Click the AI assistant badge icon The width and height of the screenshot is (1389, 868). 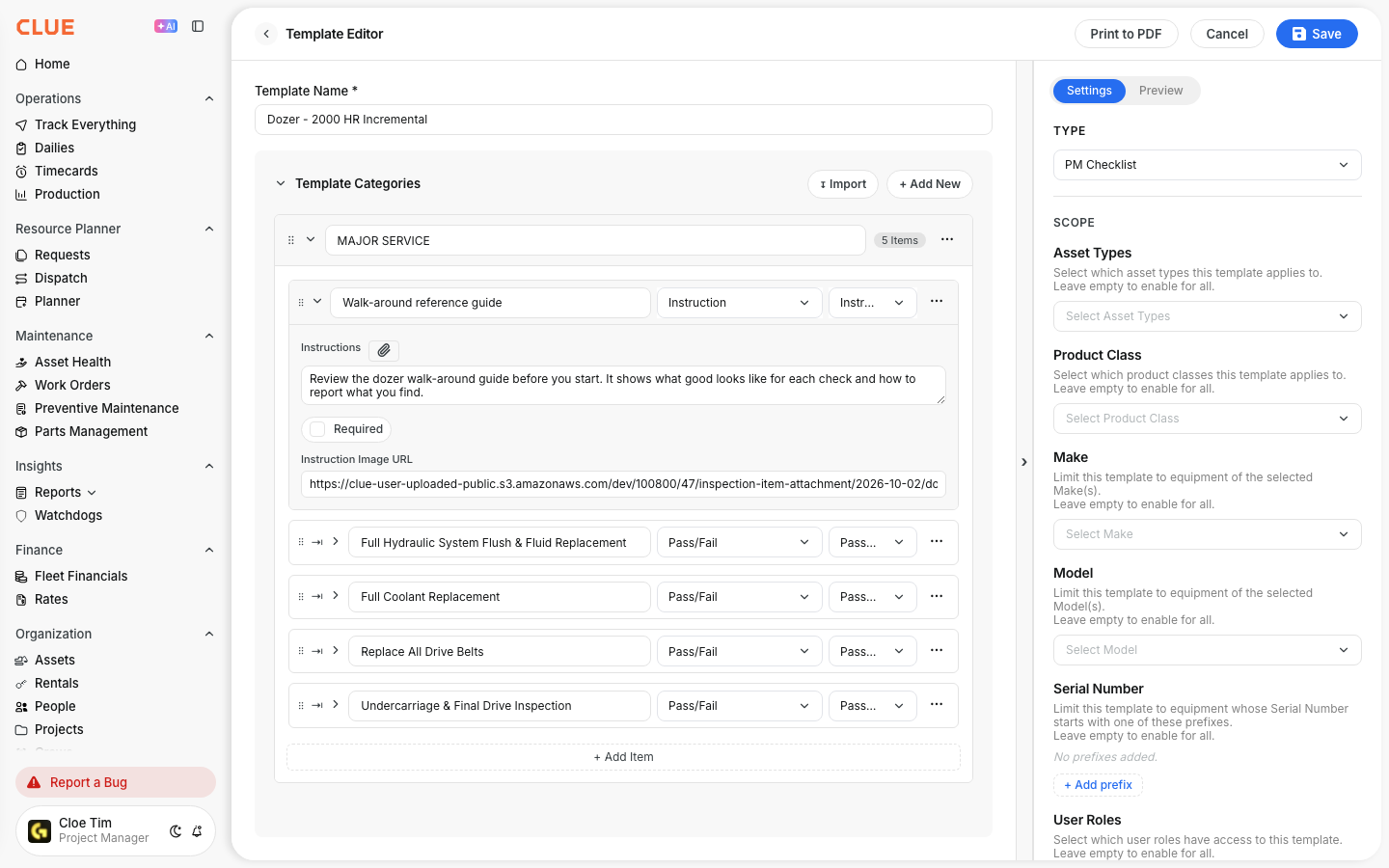point(166,27)
